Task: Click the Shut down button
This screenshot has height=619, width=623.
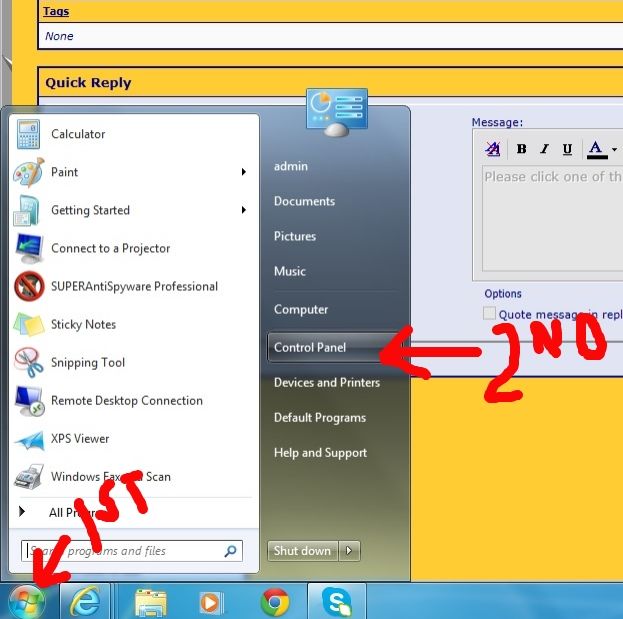Action: tap(303, 551)
